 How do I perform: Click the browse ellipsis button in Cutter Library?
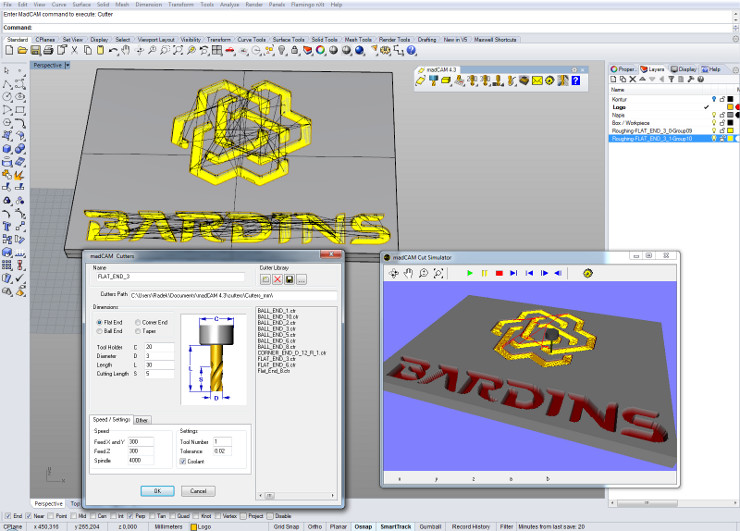pyautogui.click(x=301, y=279)
